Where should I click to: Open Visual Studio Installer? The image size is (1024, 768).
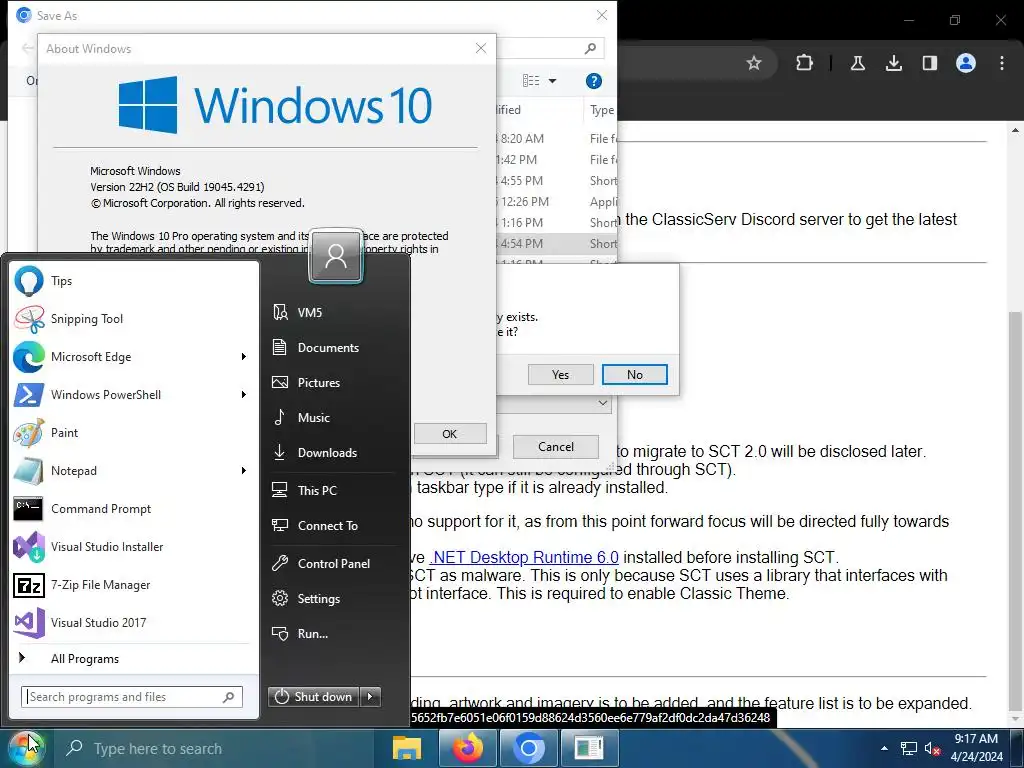134,547
